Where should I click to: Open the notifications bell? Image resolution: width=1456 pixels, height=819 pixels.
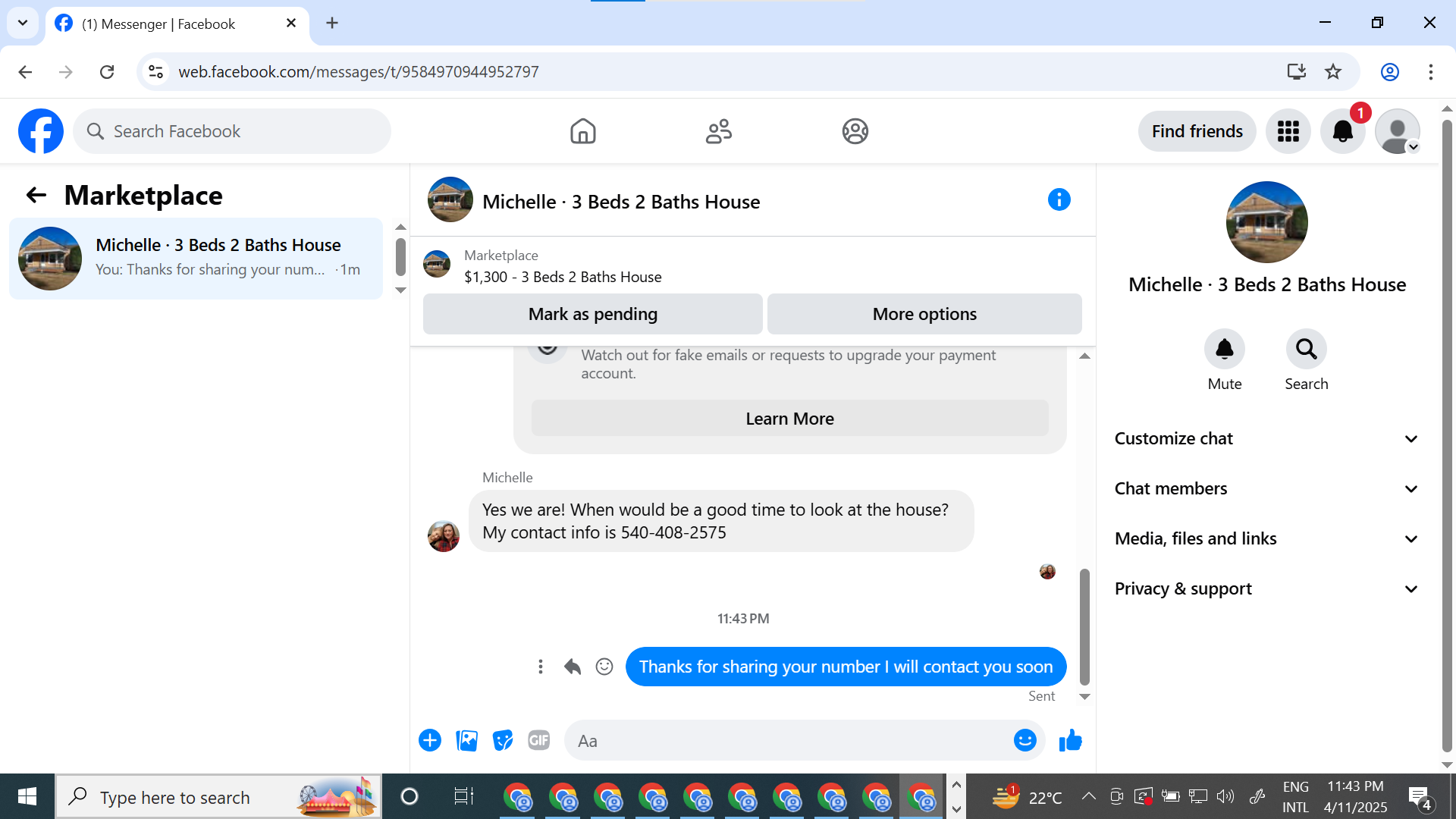tap(1342, 131)
